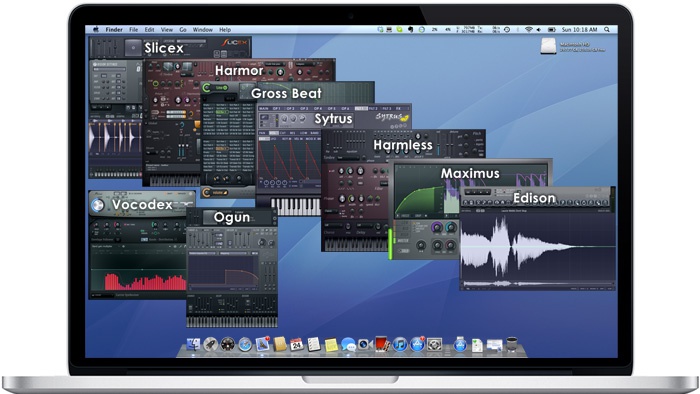Viewport: 700px width, 394px height.
Task: Open Contacts book icon in Dock
Action: [x=279, y=344]
